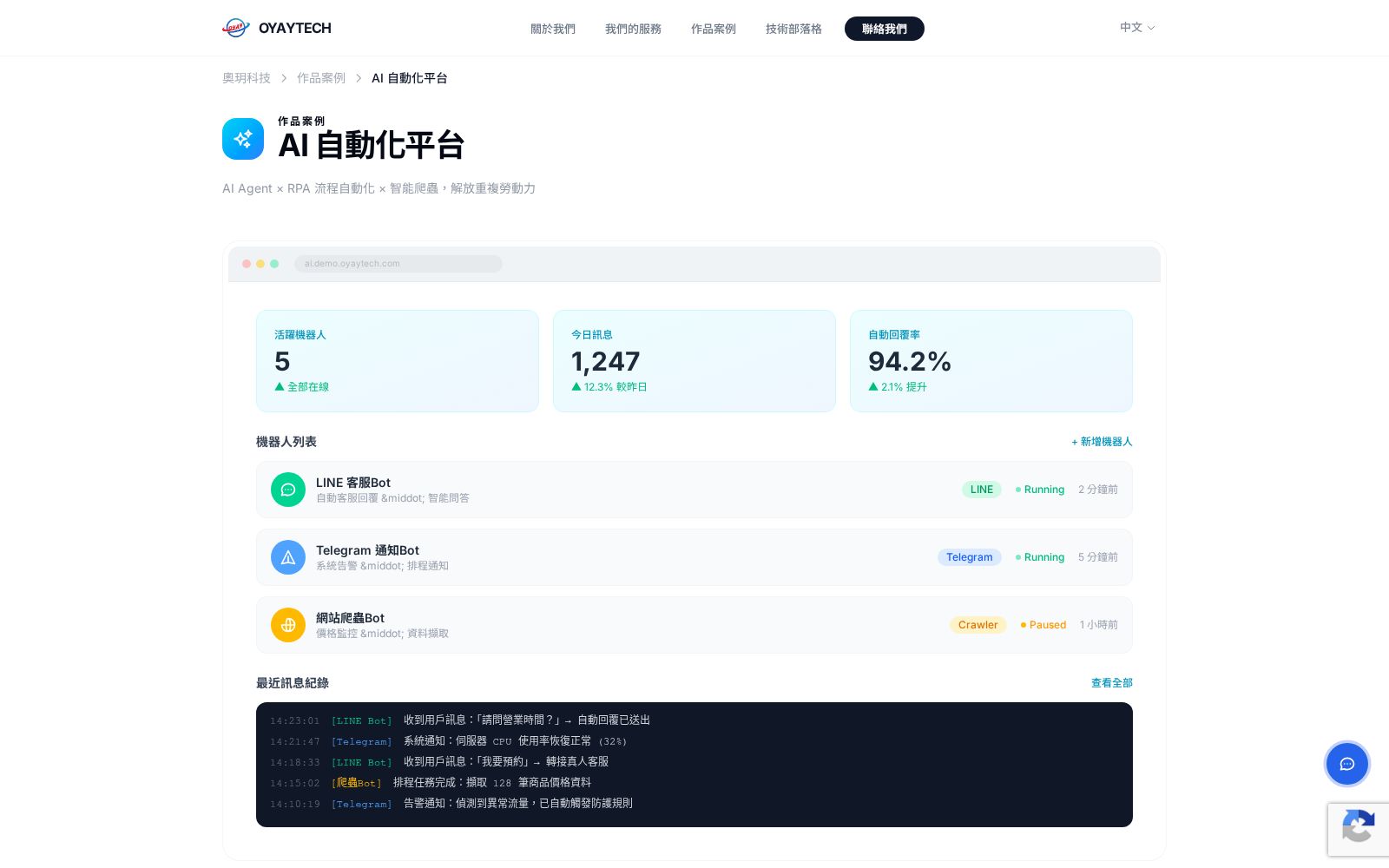The height and width of the screenshot is (868, 1389).
Task: Open 查看全部 for message logs
Action: point(1112,683)
